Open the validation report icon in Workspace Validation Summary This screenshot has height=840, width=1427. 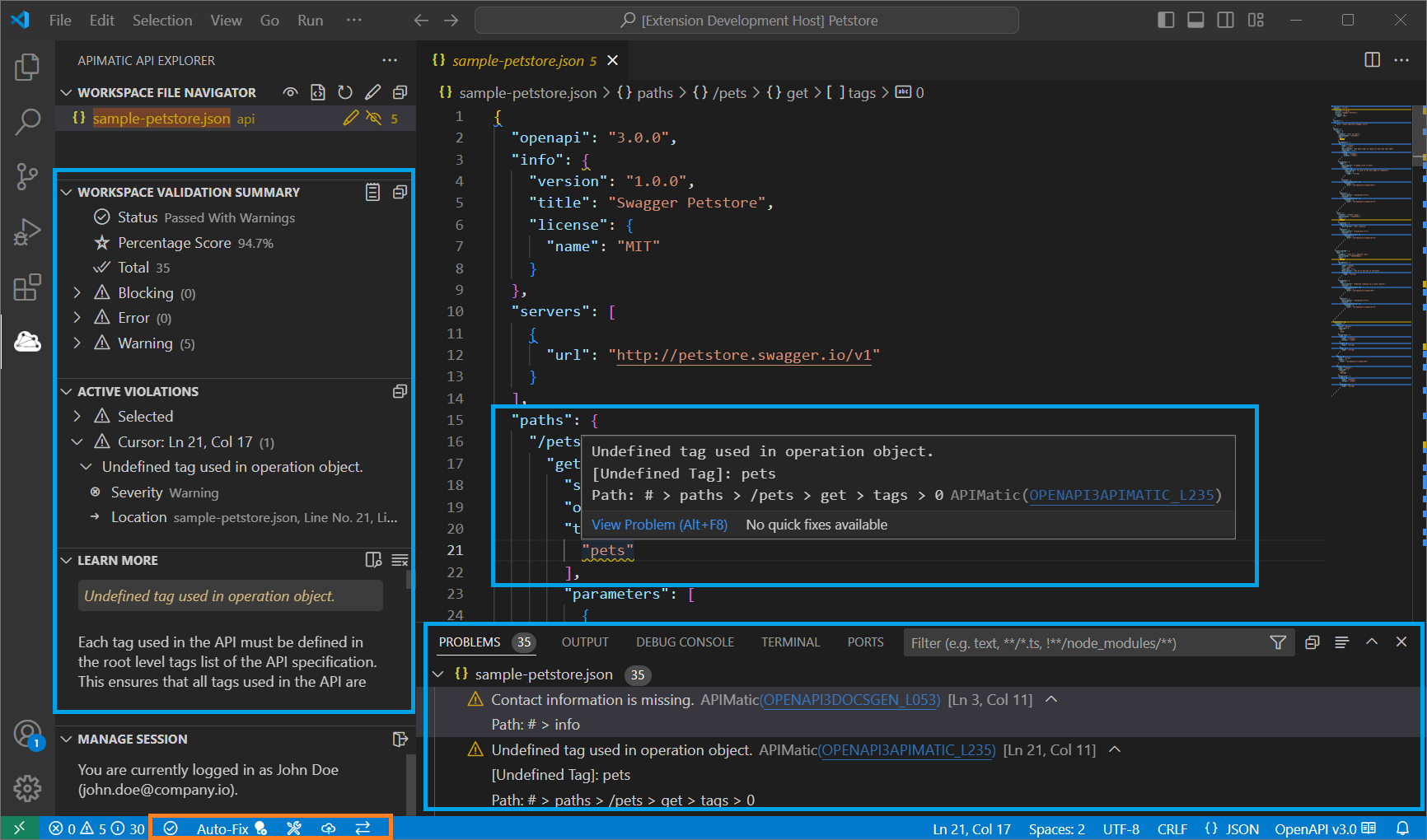pyautogui.click(x=373, y=192)
